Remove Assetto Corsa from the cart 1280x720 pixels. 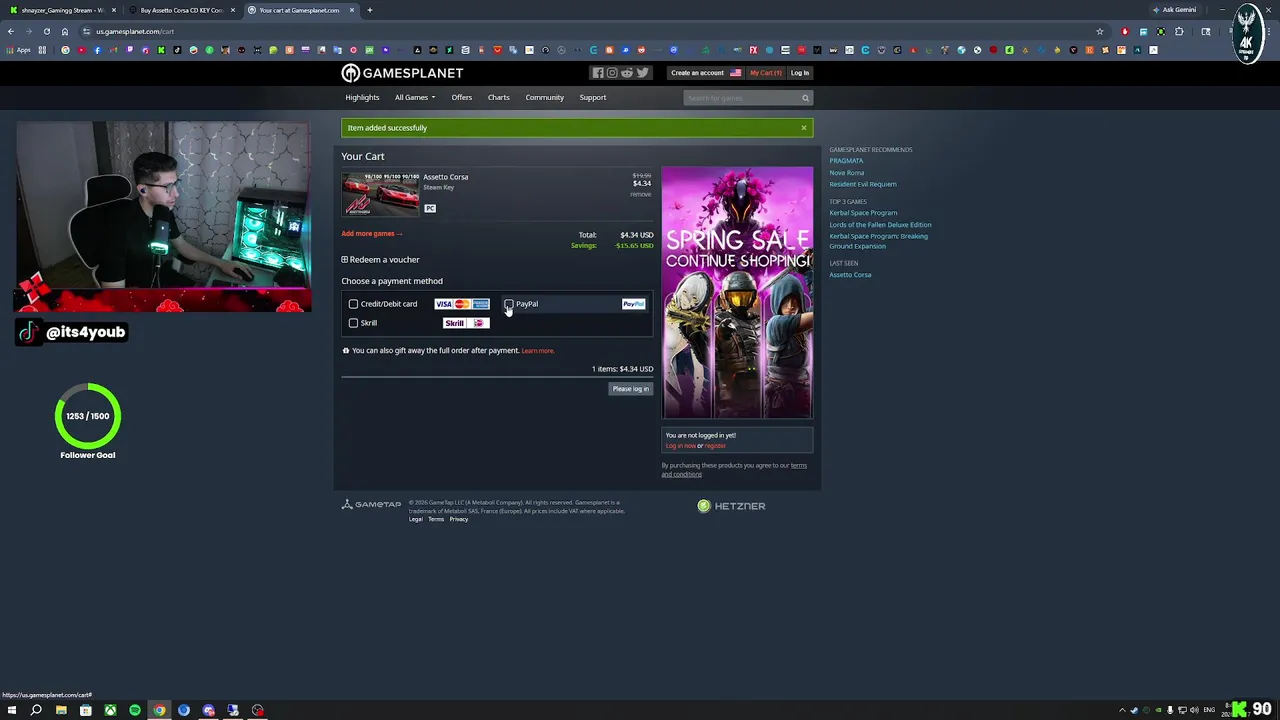[x=640, y=193]
